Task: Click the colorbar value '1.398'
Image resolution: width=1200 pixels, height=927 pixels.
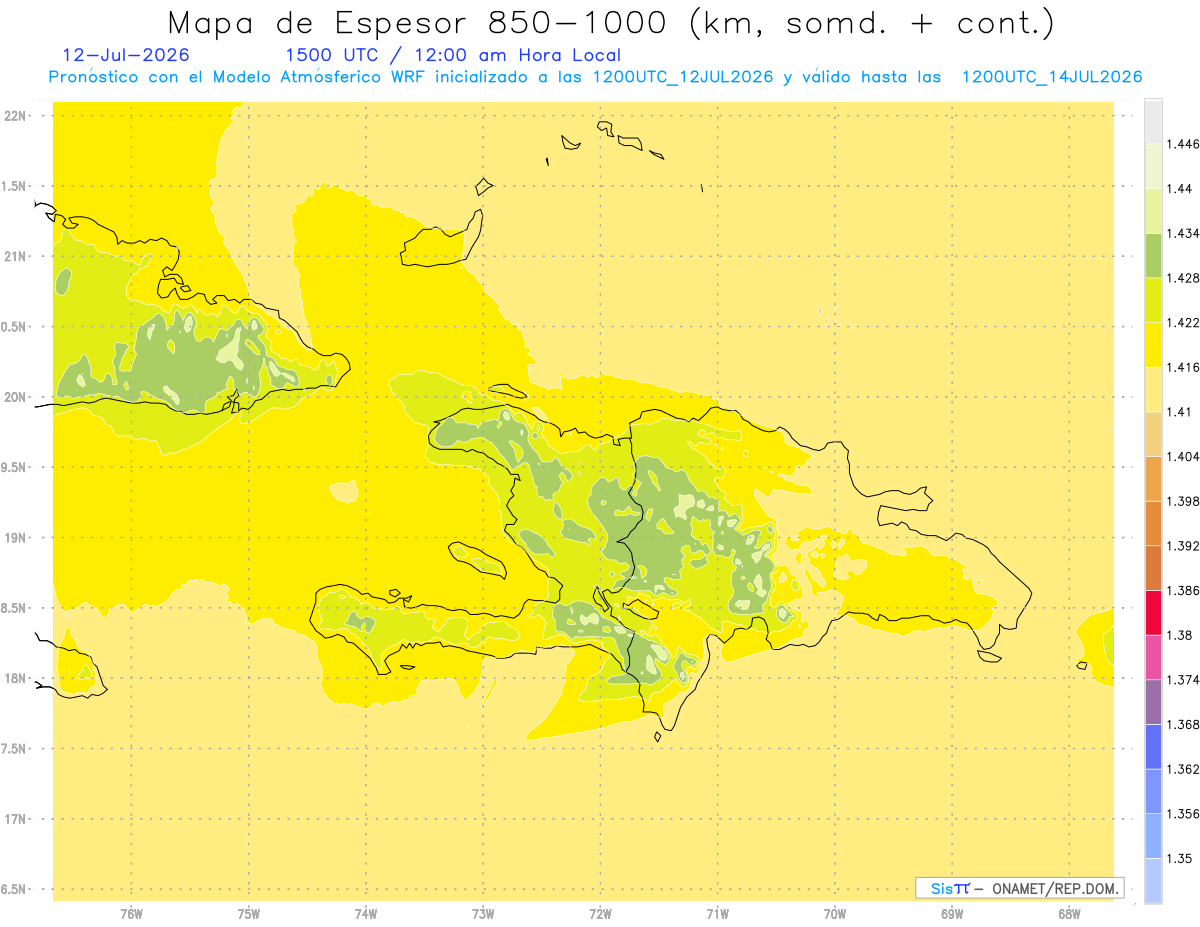Action: [x=1183, y=501]
